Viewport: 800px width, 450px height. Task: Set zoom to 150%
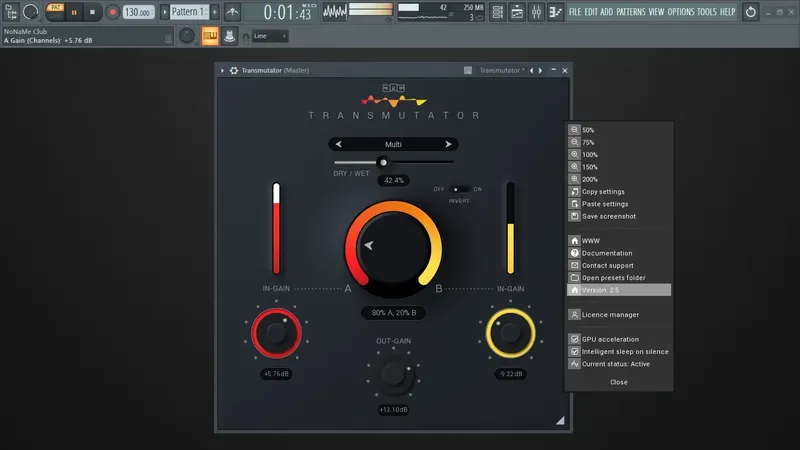click(x=619, y=167)
